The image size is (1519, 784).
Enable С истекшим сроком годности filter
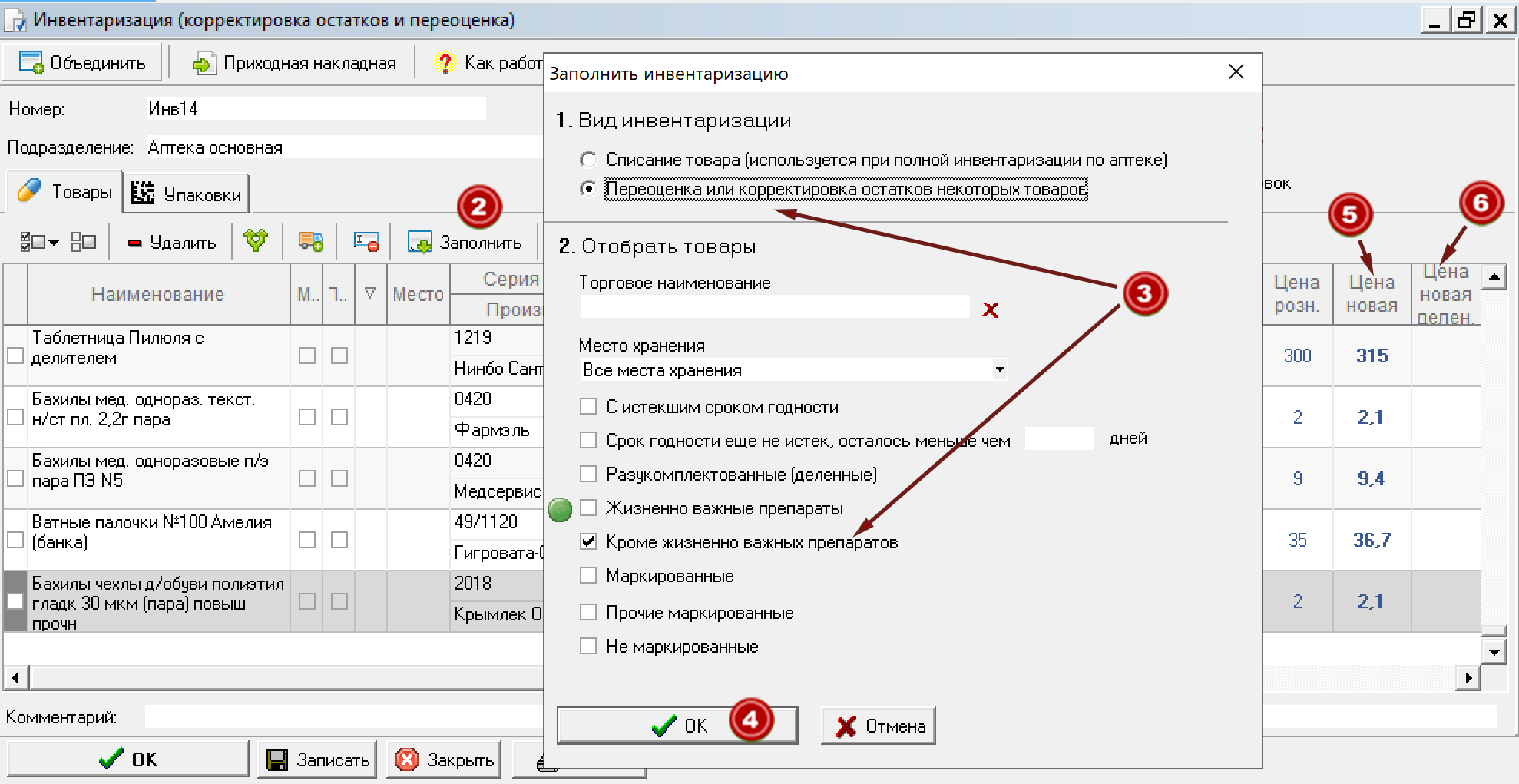click(x=588, y=407)
